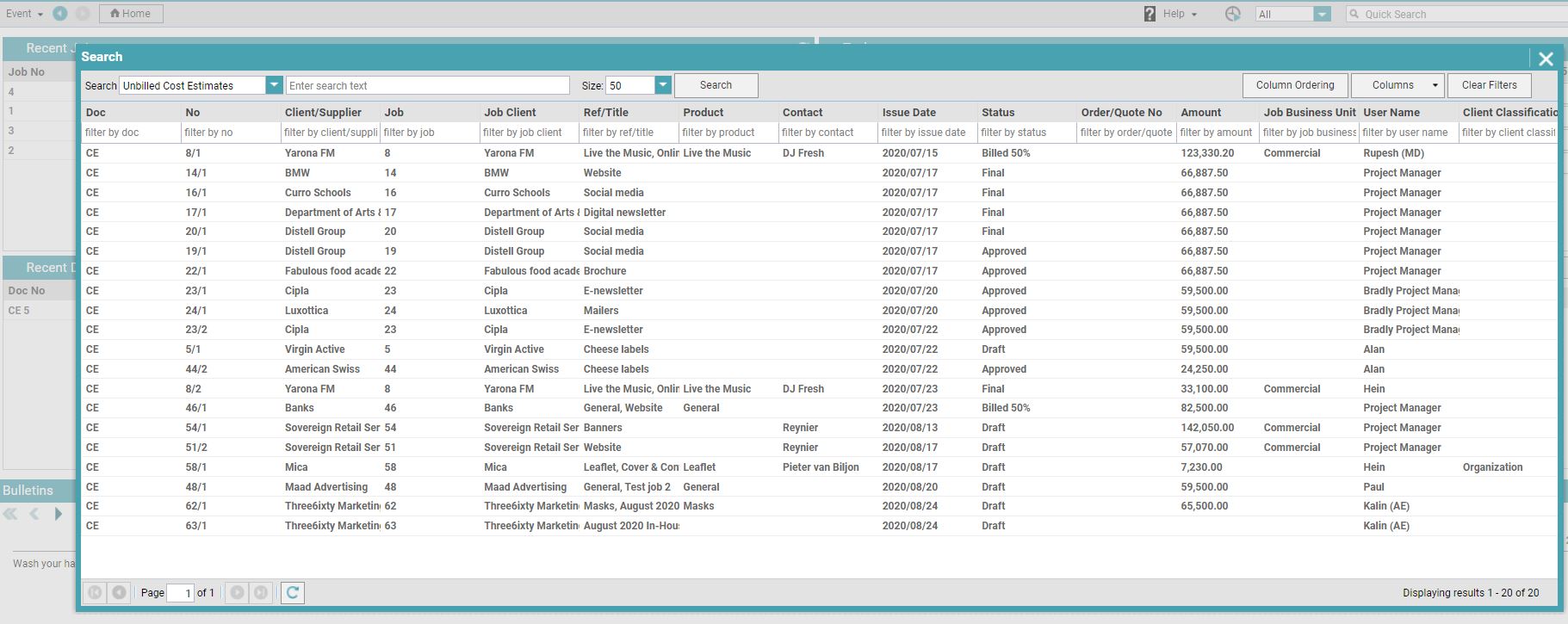Click the filter by contact field
This screenshot has width=1568, height=624.
tap(828, 133)
